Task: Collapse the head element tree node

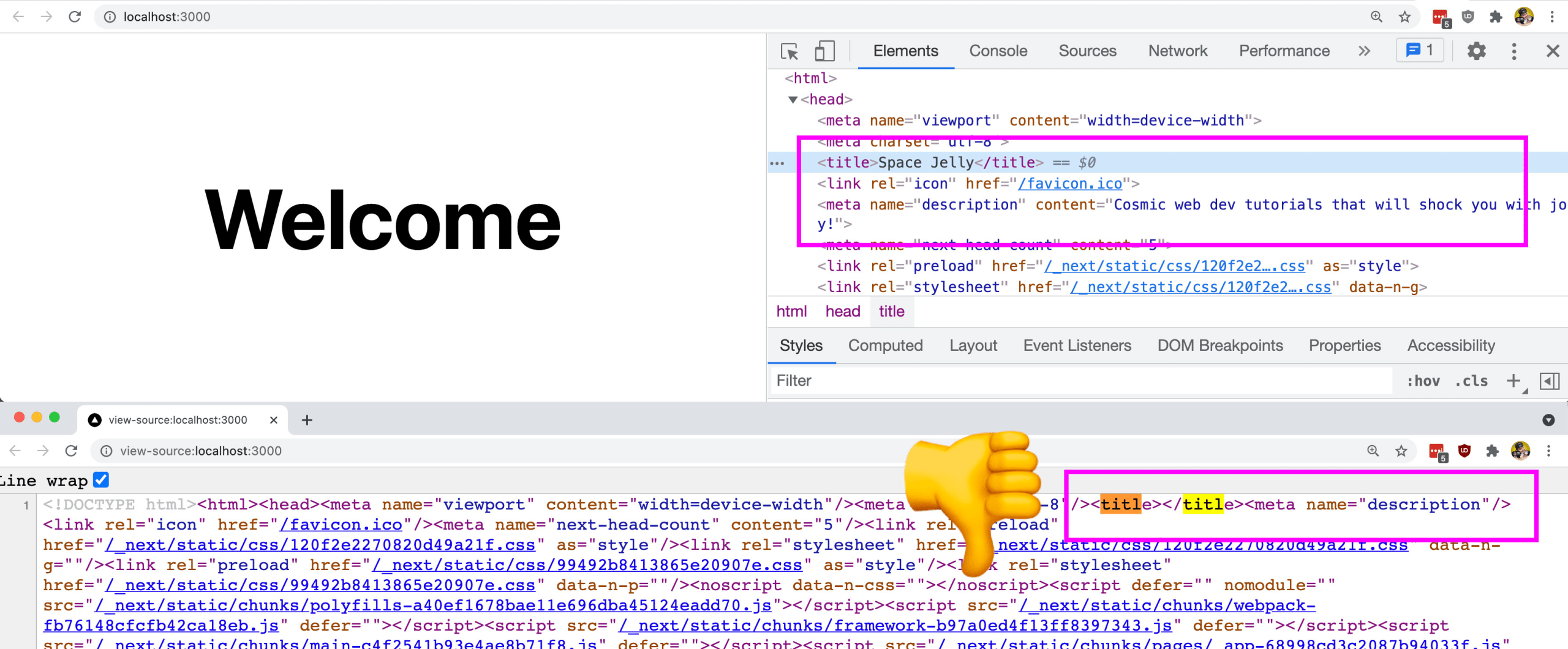Action: pos(793,99)
